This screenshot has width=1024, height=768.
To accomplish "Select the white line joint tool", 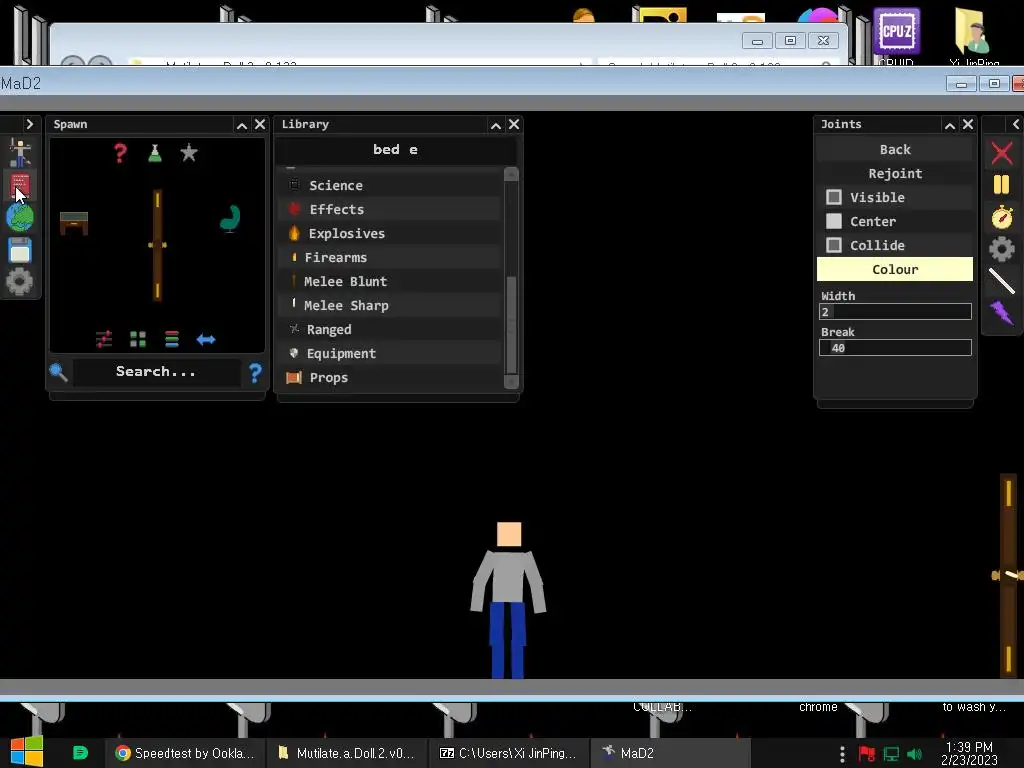I will 1002,281.
